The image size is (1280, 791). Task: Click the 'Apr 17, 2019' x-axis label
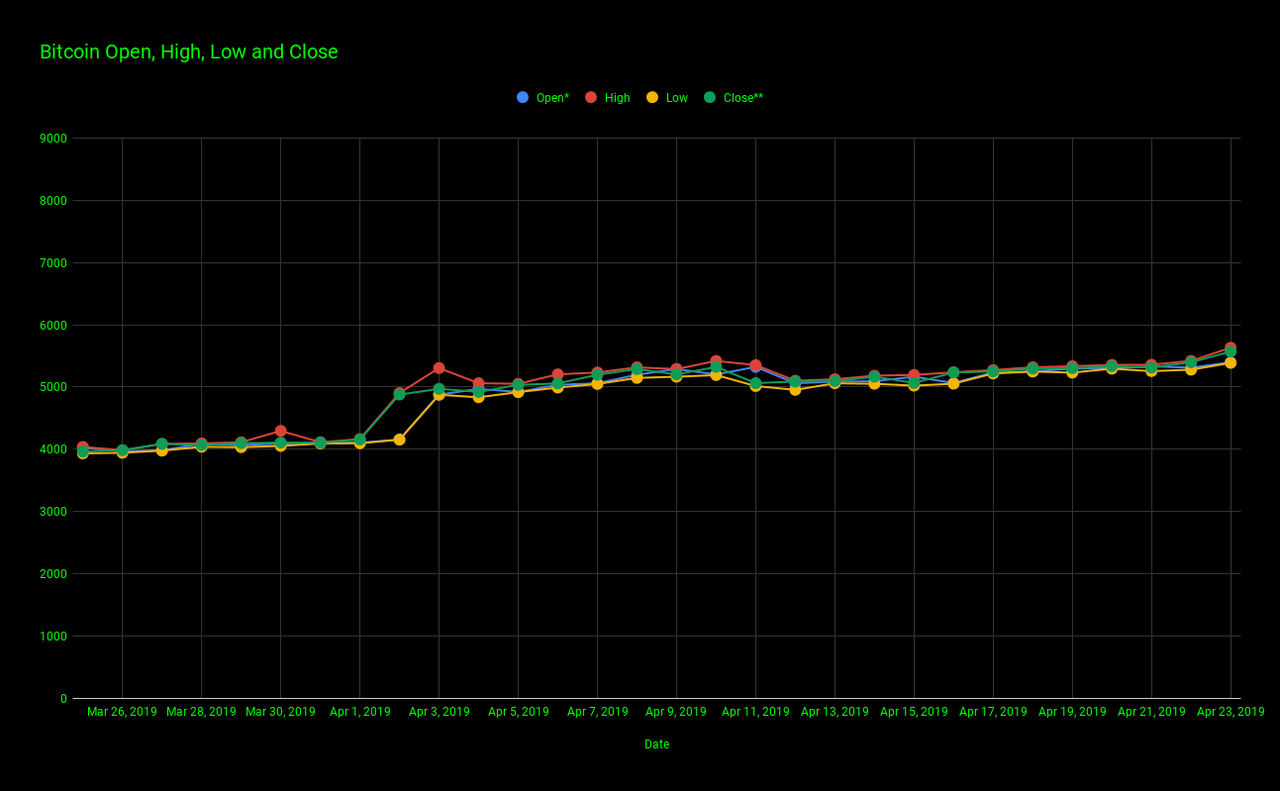(x=993, y=712)
